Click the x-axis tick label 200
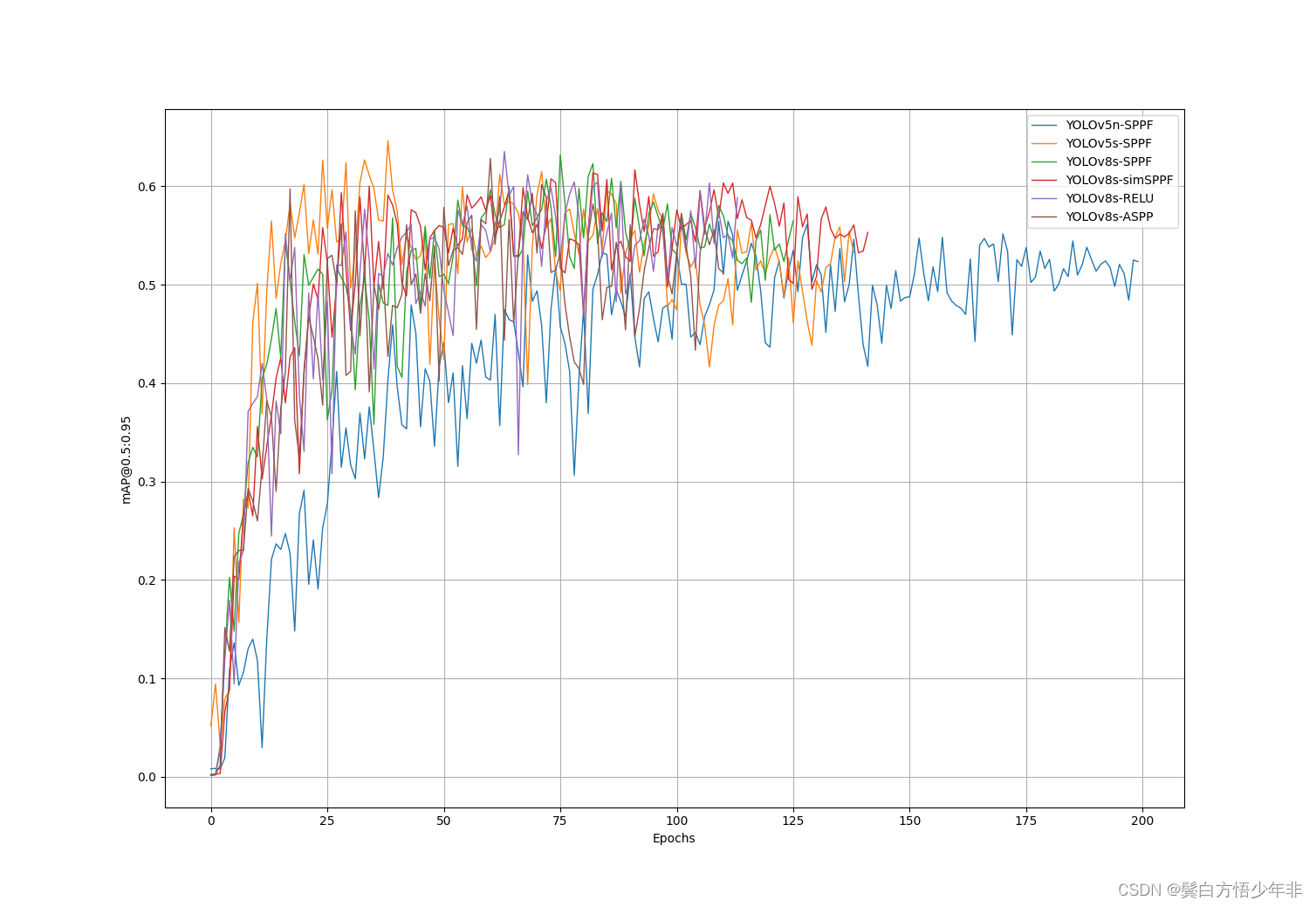Screen dimensions: 1316x907 [x=1142, y=821]
